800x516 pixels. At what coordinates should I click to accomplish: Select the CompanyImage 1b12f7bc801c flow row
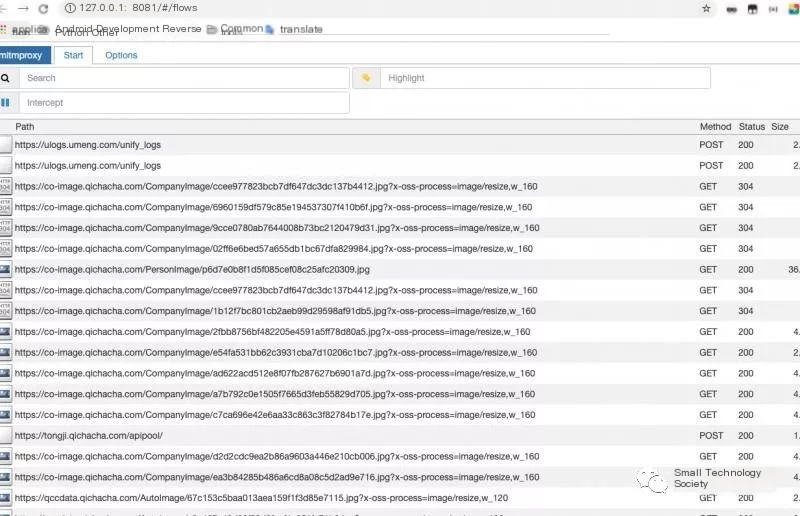400,311
